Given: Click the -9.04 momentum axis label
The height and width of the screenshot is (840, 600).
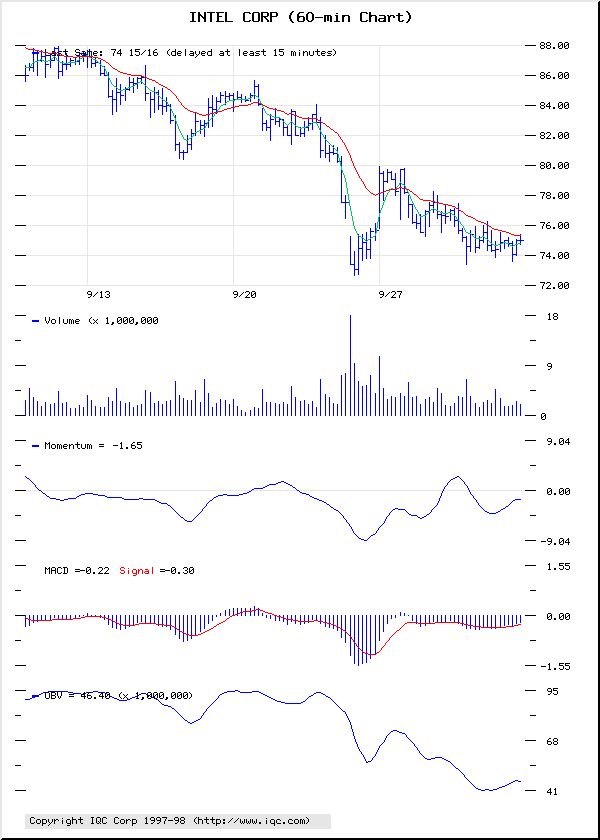Looking at the screenshot, I should (x=554, y=542).
